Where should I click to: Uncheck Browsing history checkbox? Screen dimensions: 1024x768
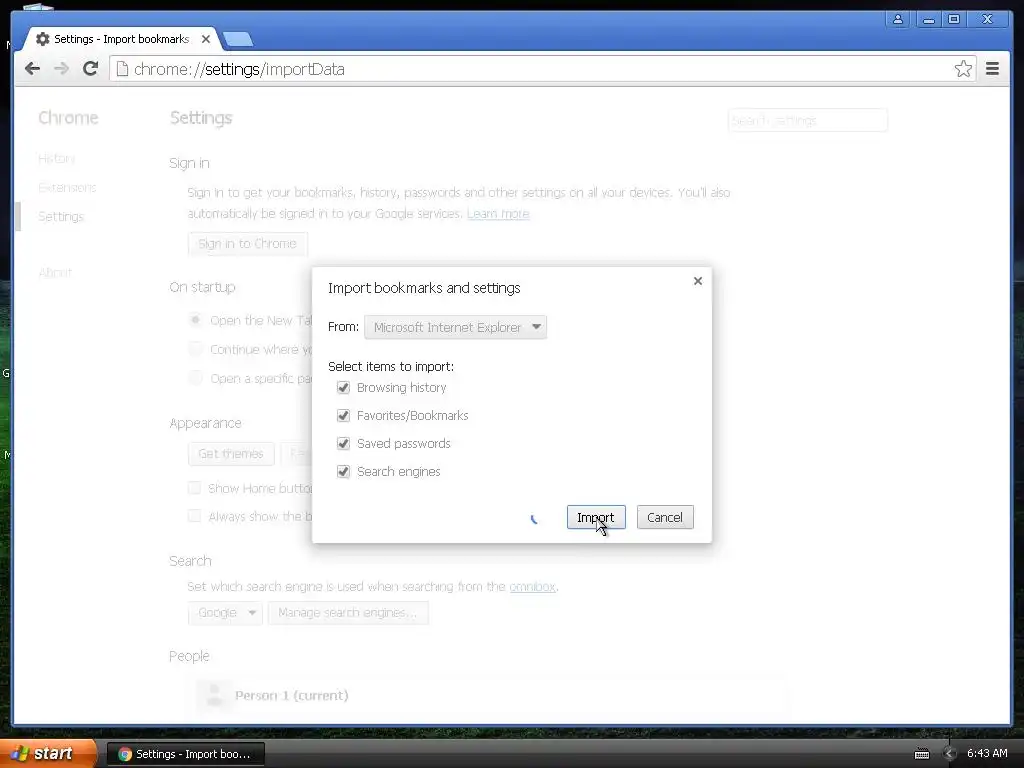pyautogui.click(x=344, y=387)
